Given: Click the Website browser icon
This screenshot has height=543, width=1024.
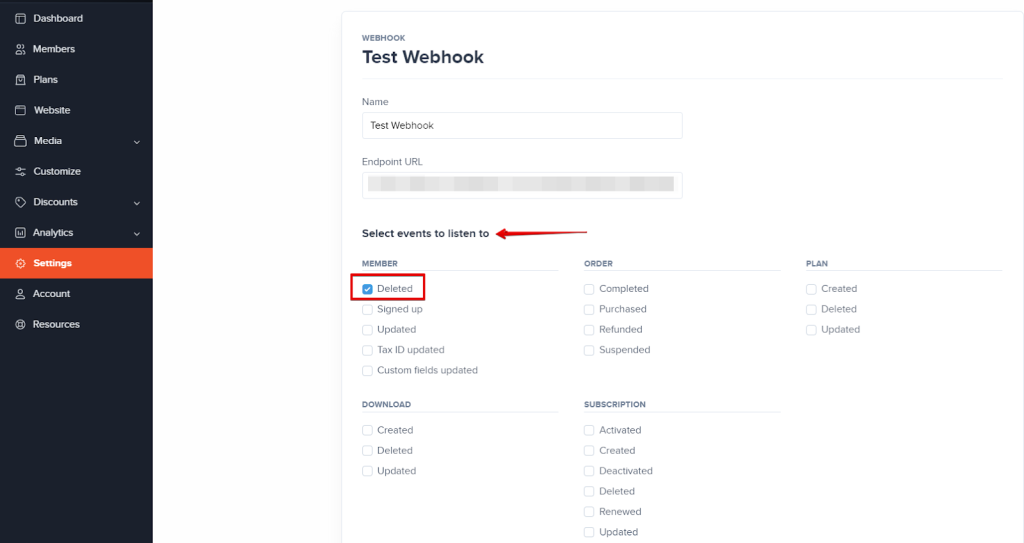Looking at the screenshot, I should [20, 111].
